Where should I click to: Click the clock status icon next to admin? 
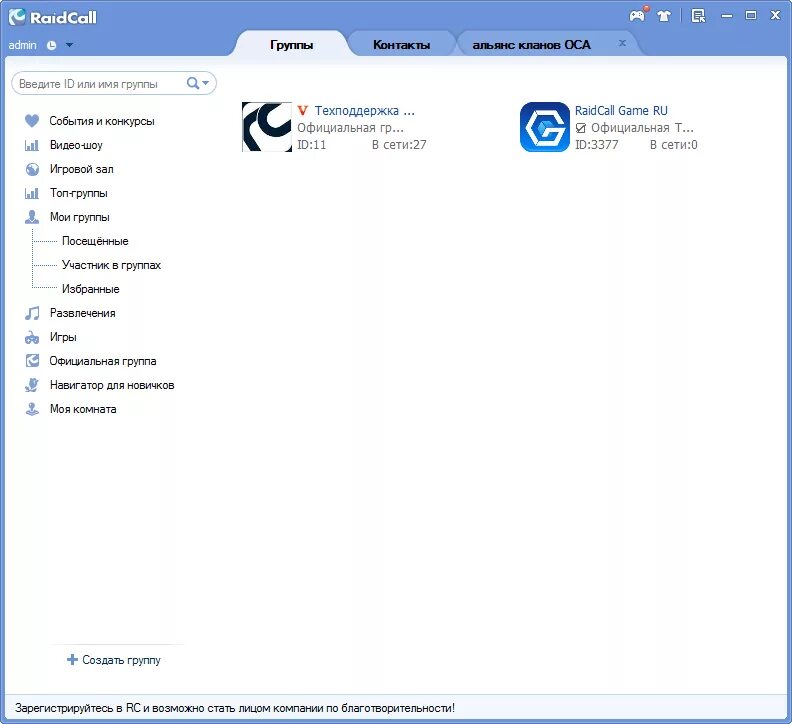[x=52, y=45]
